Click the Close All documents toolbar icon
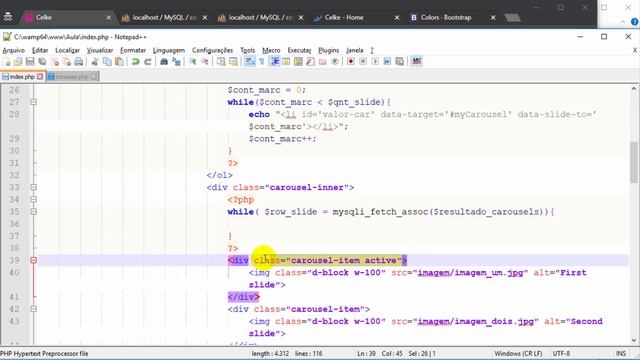Screen dimensions: 640x360 coord(67,61)
